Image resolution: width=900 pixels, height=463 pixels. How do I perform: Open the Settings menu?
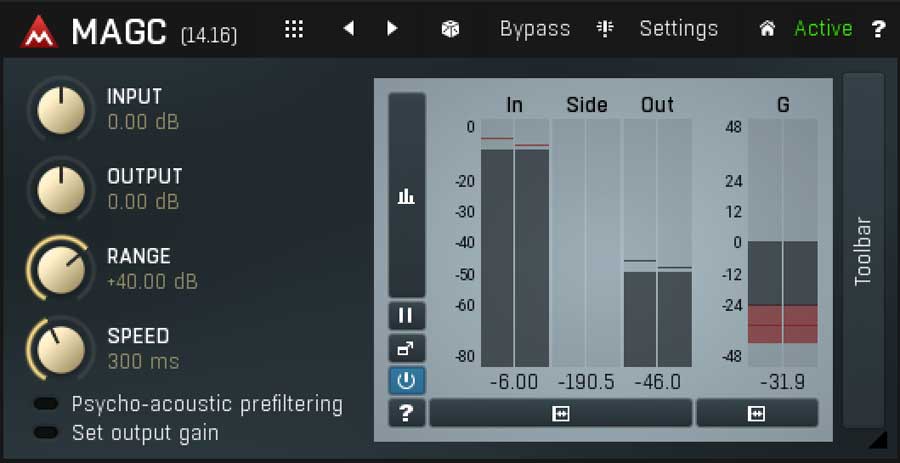(x=678, y=29)
